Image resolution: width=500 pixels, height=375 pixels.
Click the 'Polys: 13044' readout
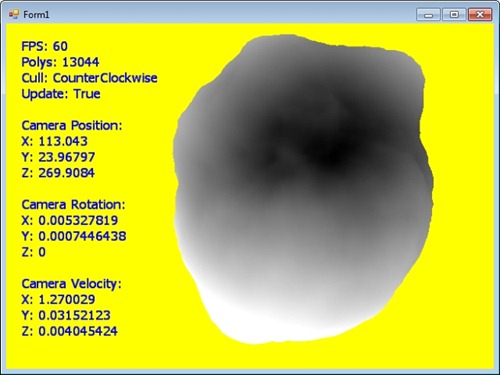[x=60, y=62]
